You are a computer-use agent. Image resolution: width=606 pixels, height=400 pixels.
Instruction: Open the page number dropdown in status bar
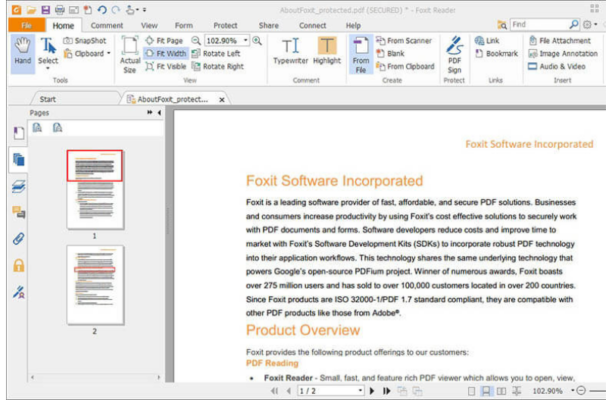point(361,391)
